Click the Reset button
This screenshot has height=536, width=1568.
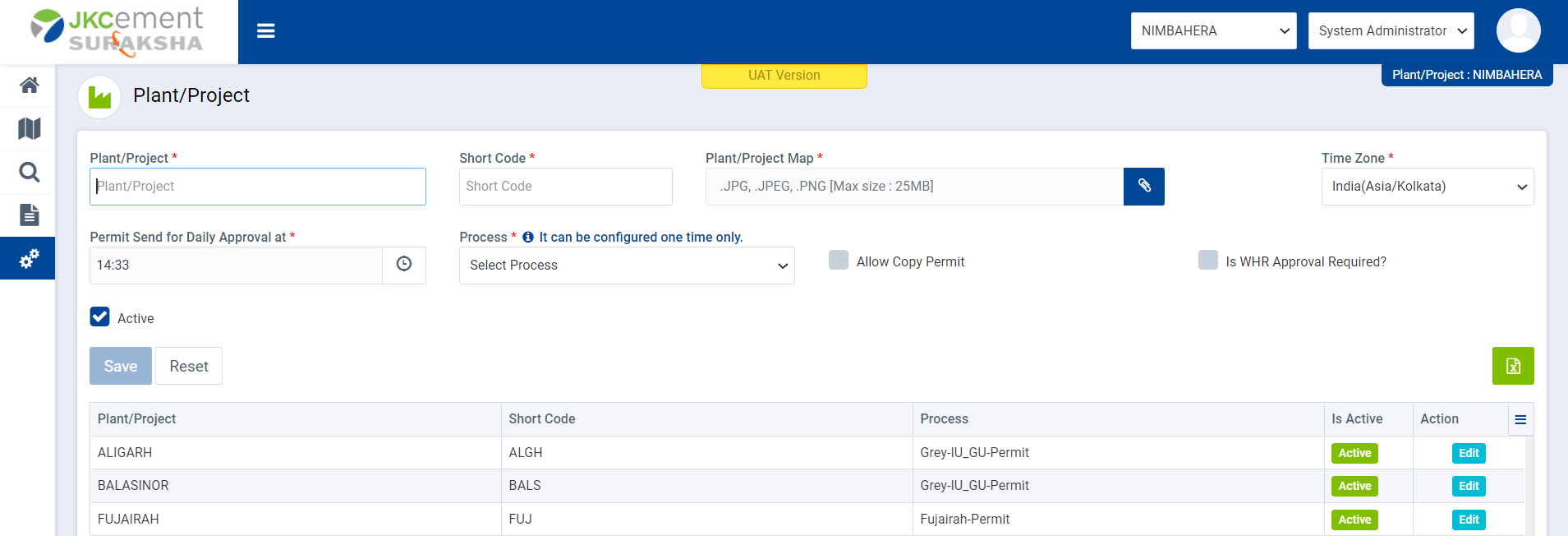coord(189,366)
